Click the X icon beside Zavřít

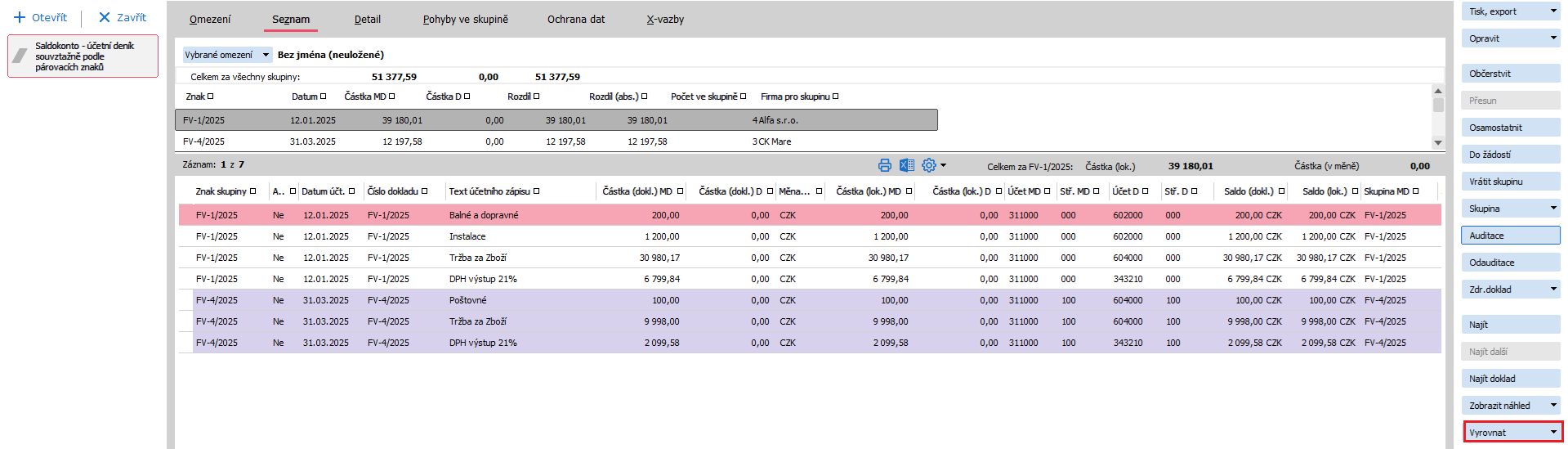pos(104,17)
